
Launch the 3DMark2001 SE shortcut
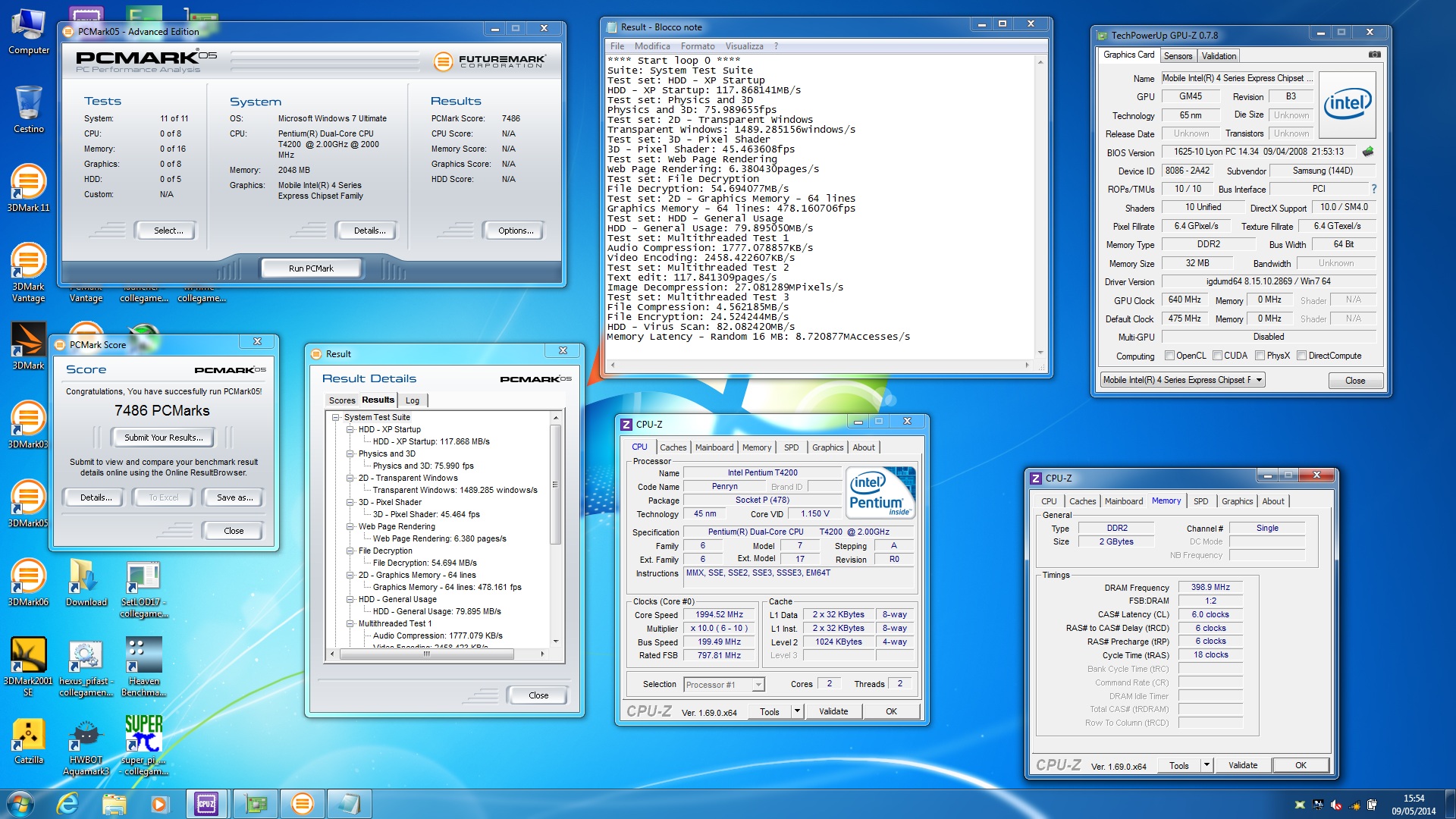coord(29,667)
